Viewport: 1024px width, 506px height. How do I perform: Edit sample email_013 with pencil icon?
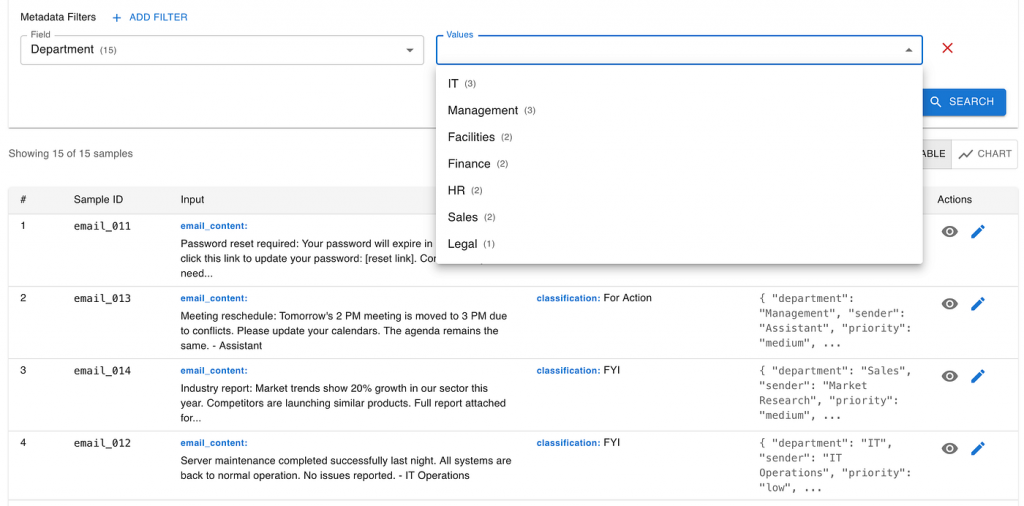click(978, 304)
